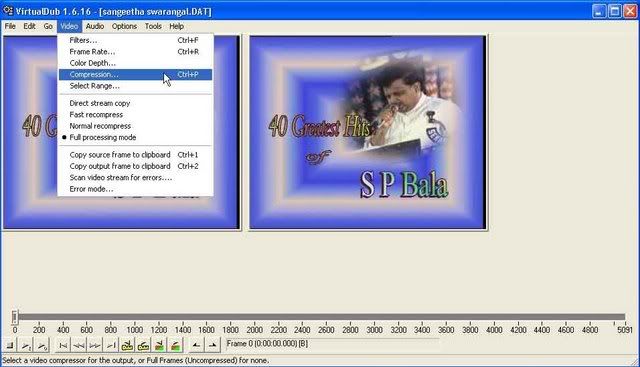Step forward one frame
640x367 pixels.
[95, 345]
